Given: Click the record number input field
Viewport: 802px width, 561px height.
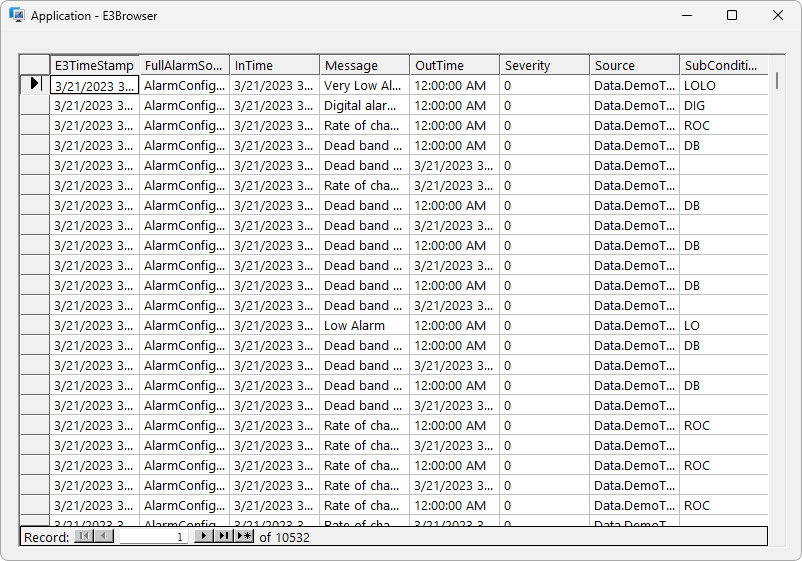Looking at the screenshot, I should pyautogui.click(x=153, y=536).
